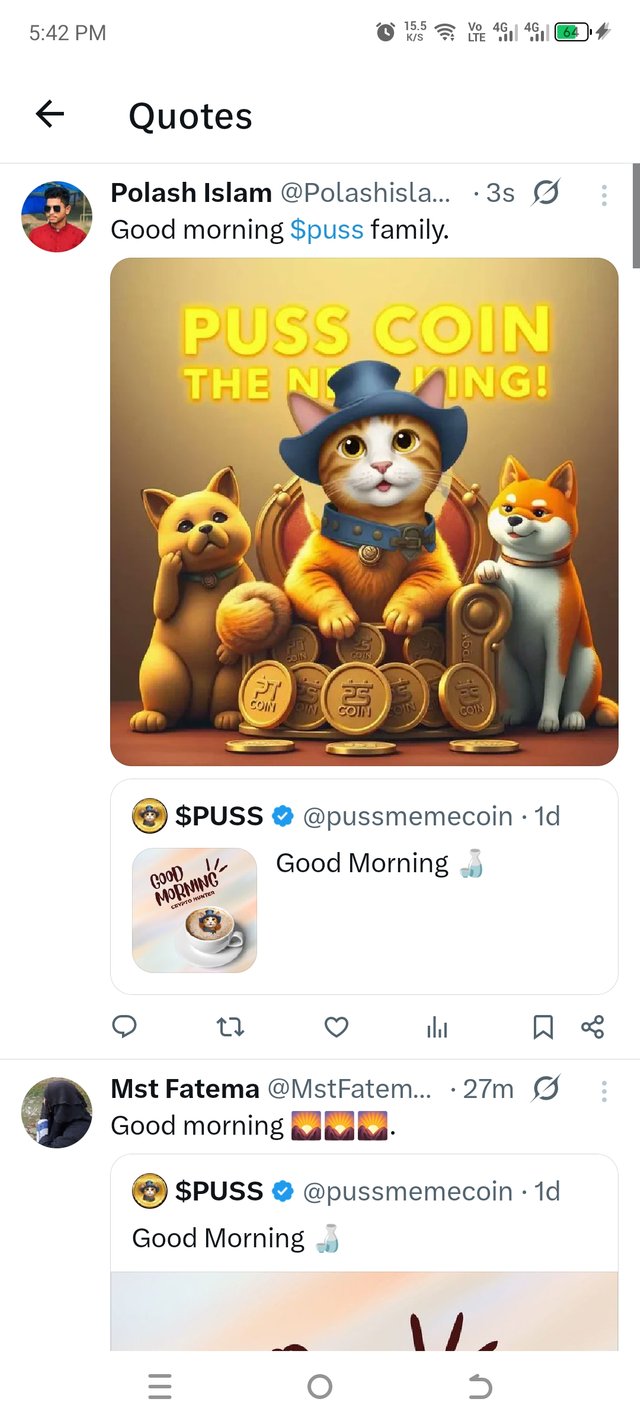Open the Puss Coin image
Screen dimensions: 640x1422
click(364, 511)
